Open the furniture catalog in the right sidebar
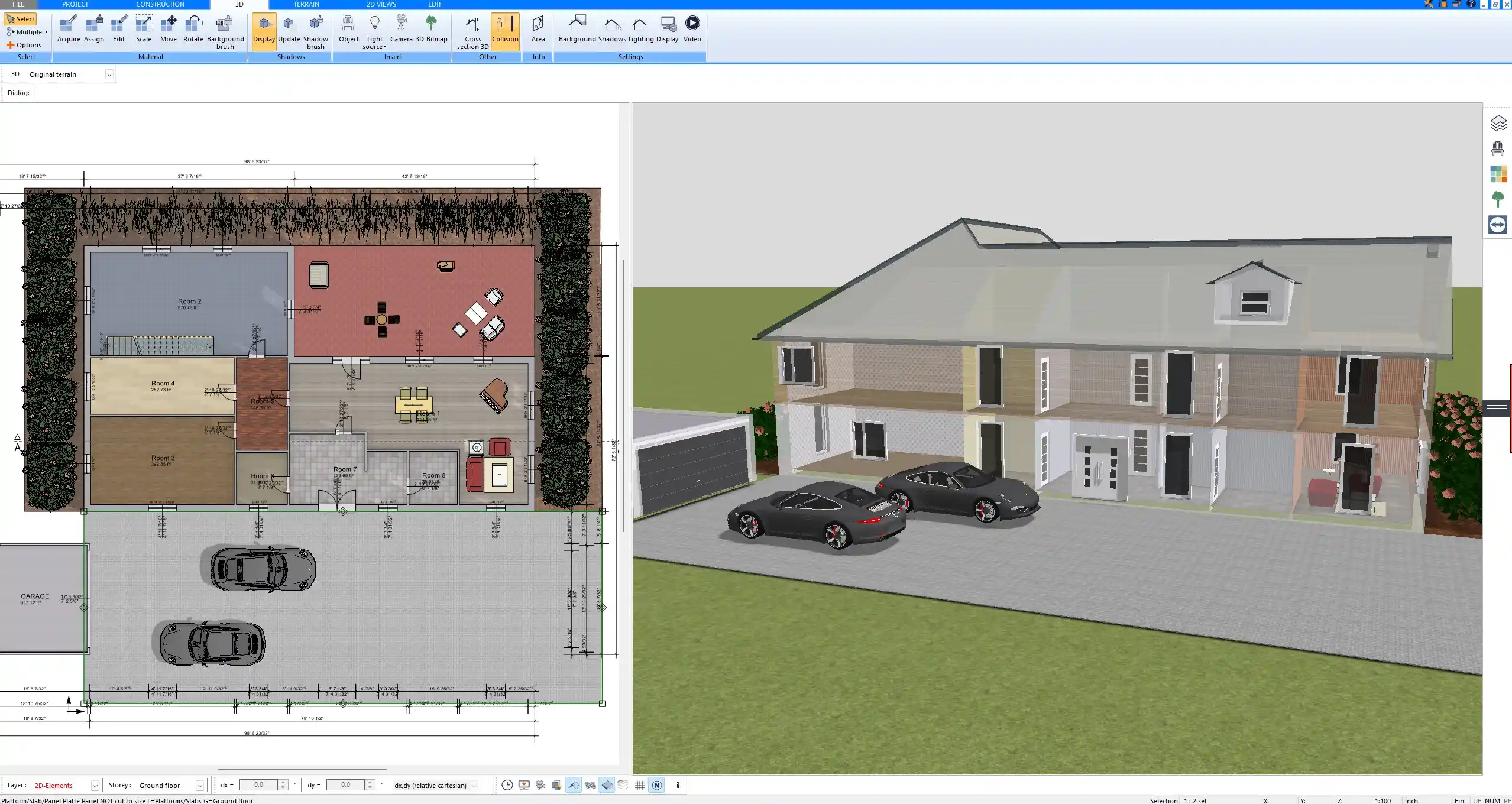This screenshot has width=1512, height=804. tap(1498, 148)
